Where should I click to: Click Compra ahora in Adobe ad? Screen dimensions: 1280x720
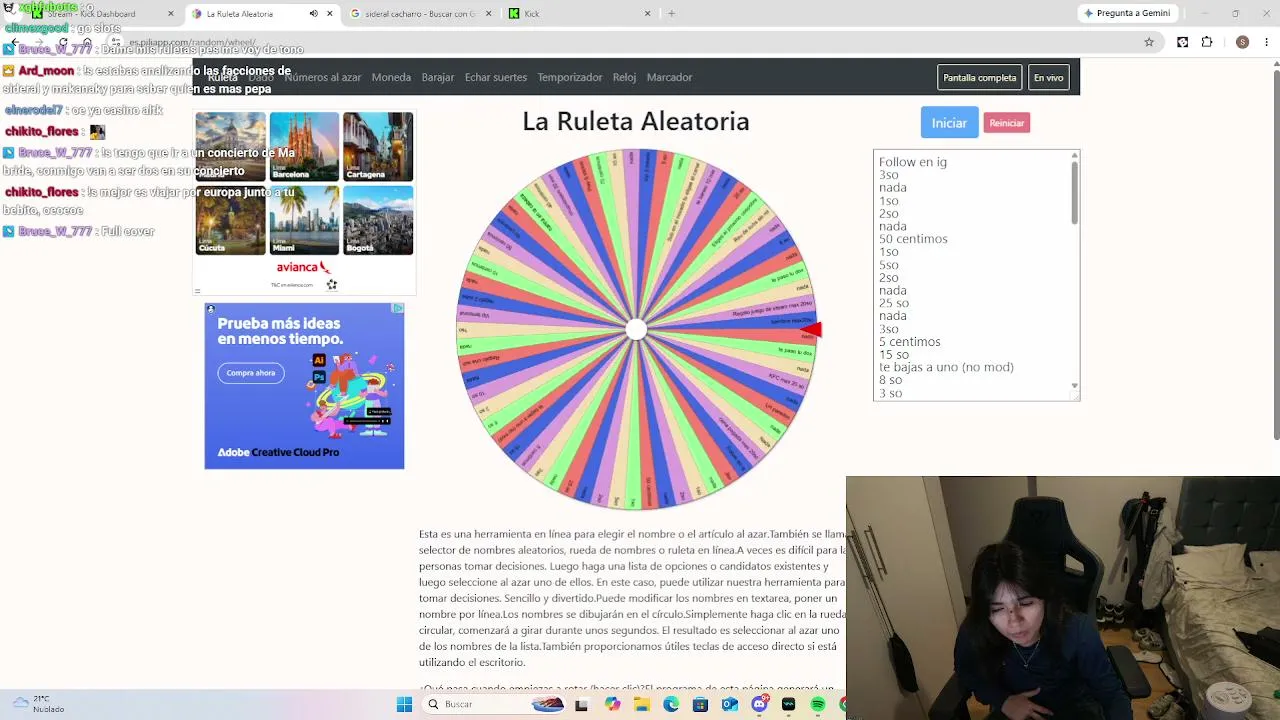coord(251,373)
